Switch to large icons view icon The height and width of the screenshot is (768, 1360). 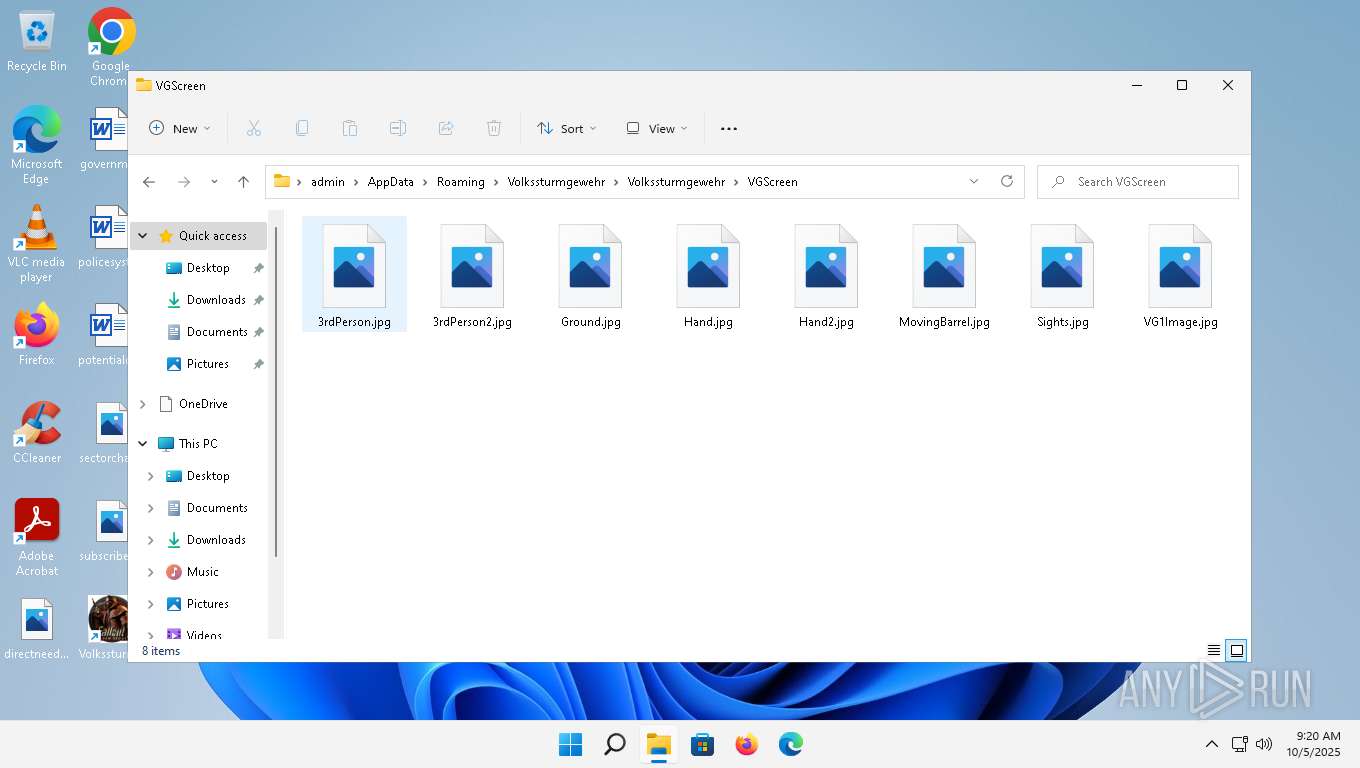click(1237, 650)
